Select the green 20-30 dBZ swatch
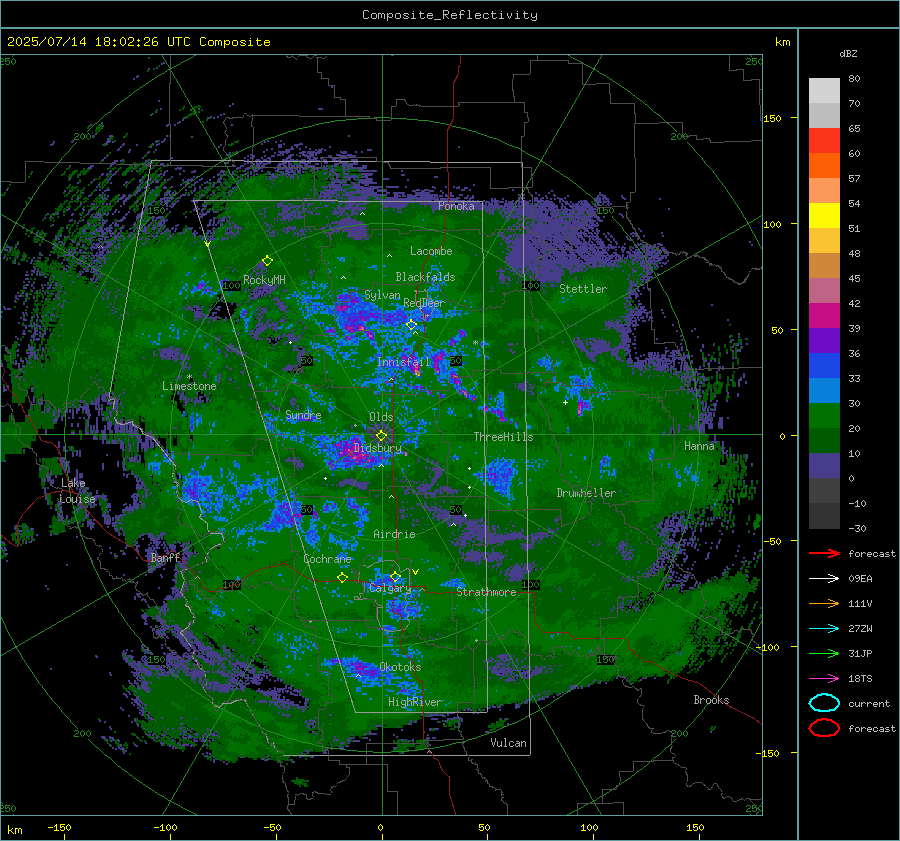900x841 pixels. click(824, 416)
